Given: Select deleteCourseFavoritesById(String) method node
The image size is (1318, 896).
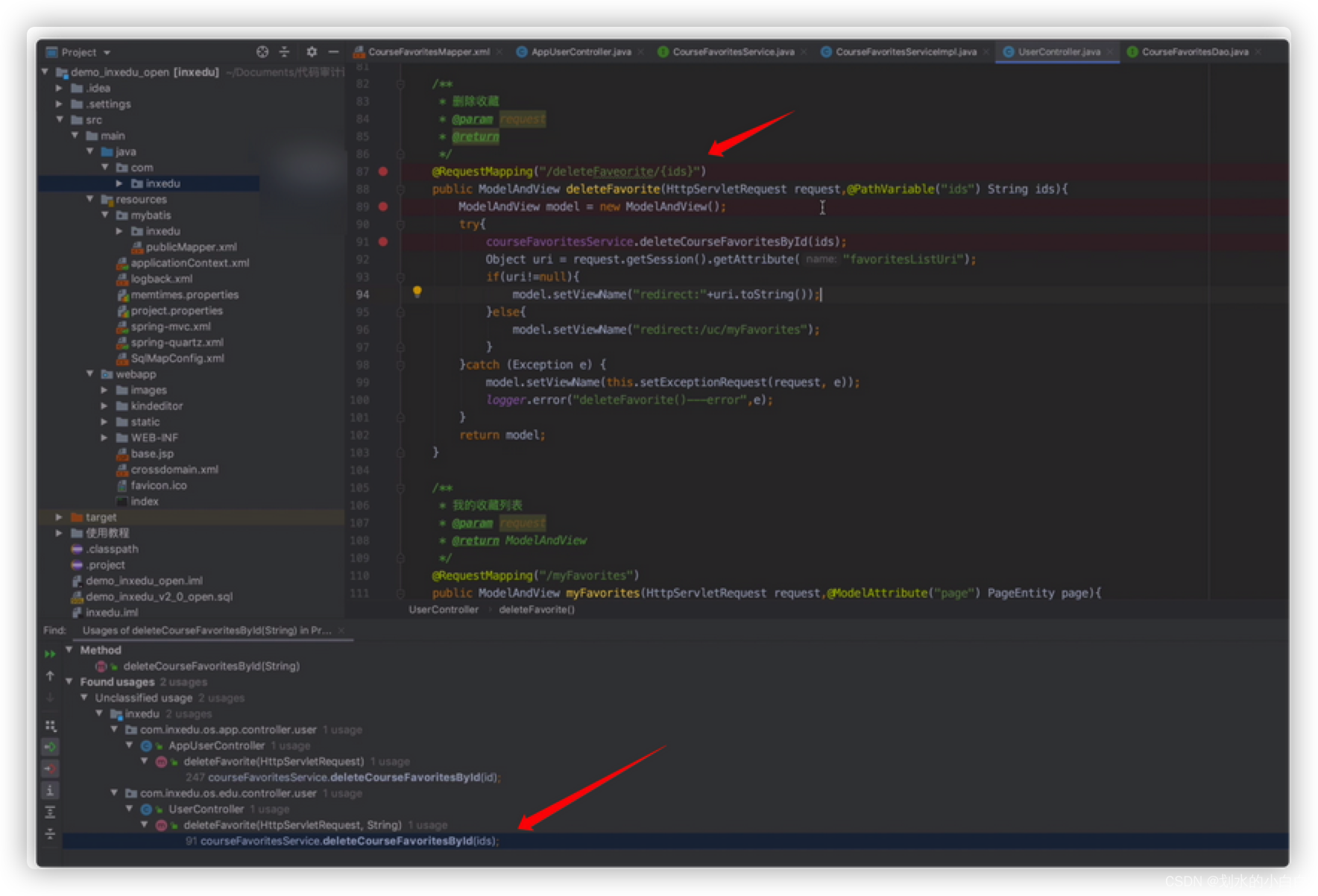Looking at the screenshot, I should (211, 666).
